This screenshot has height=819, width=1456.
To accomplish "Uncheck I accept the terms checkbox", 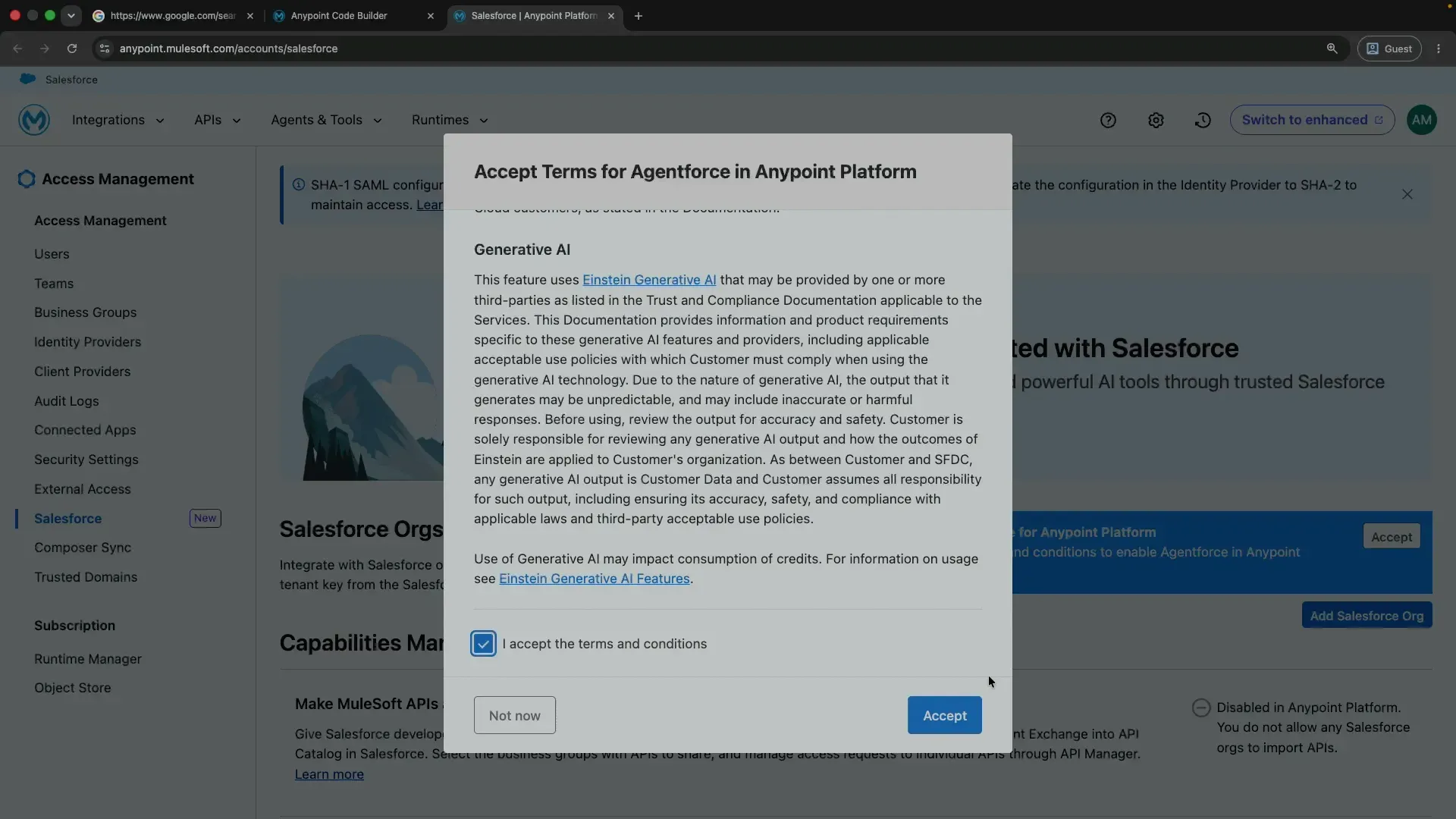I will pos(483,644).
